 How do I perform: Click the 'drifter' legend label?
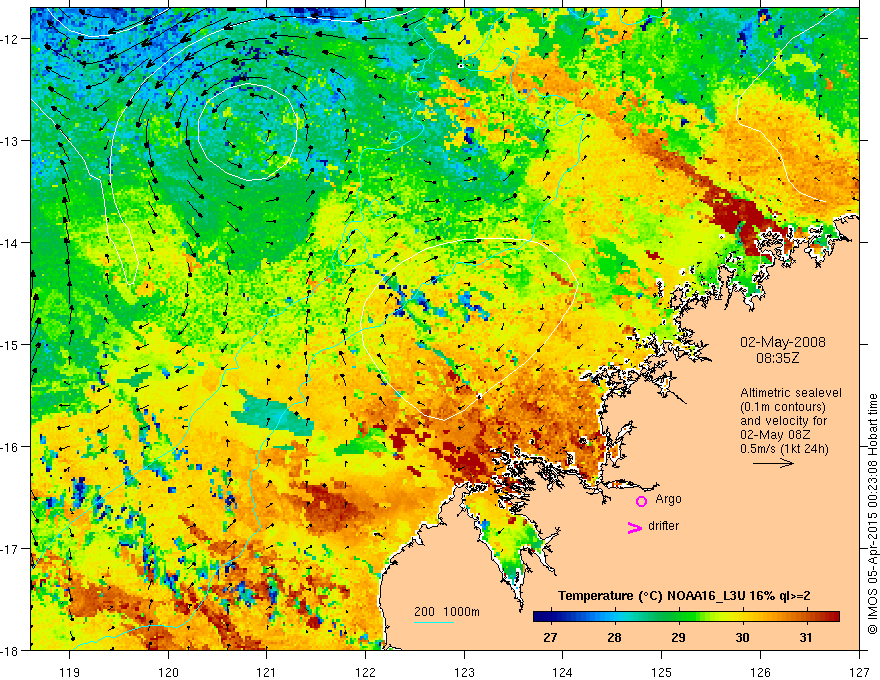[x=663, y=526]
